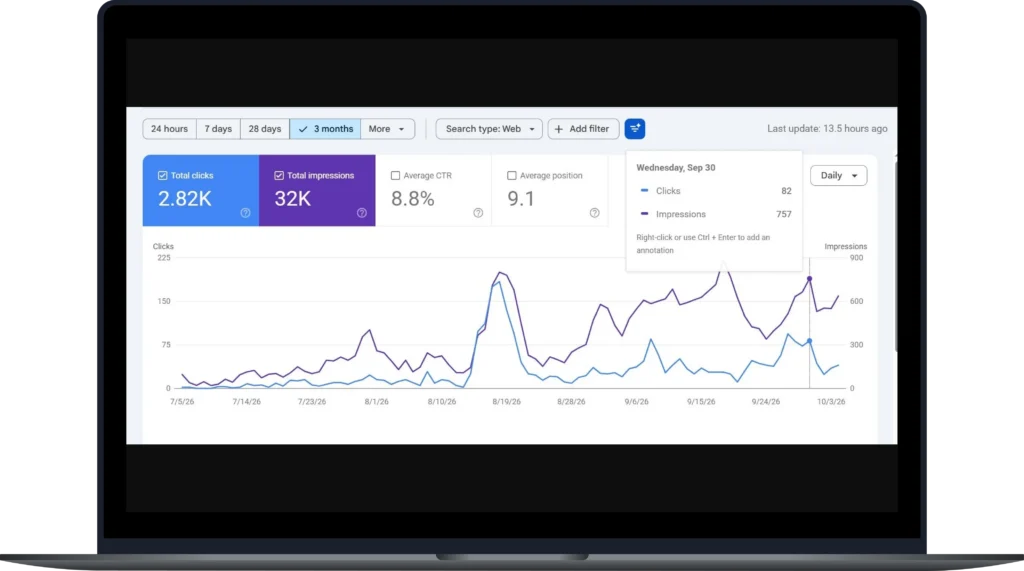Open help icon on Total impressions card

362,213
